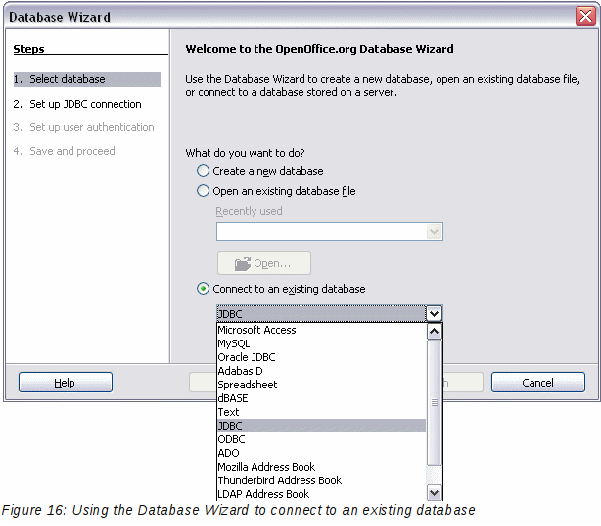The width and height of the screenshot is (601, 526).
Task: Click the Help button
Action: 66,382
